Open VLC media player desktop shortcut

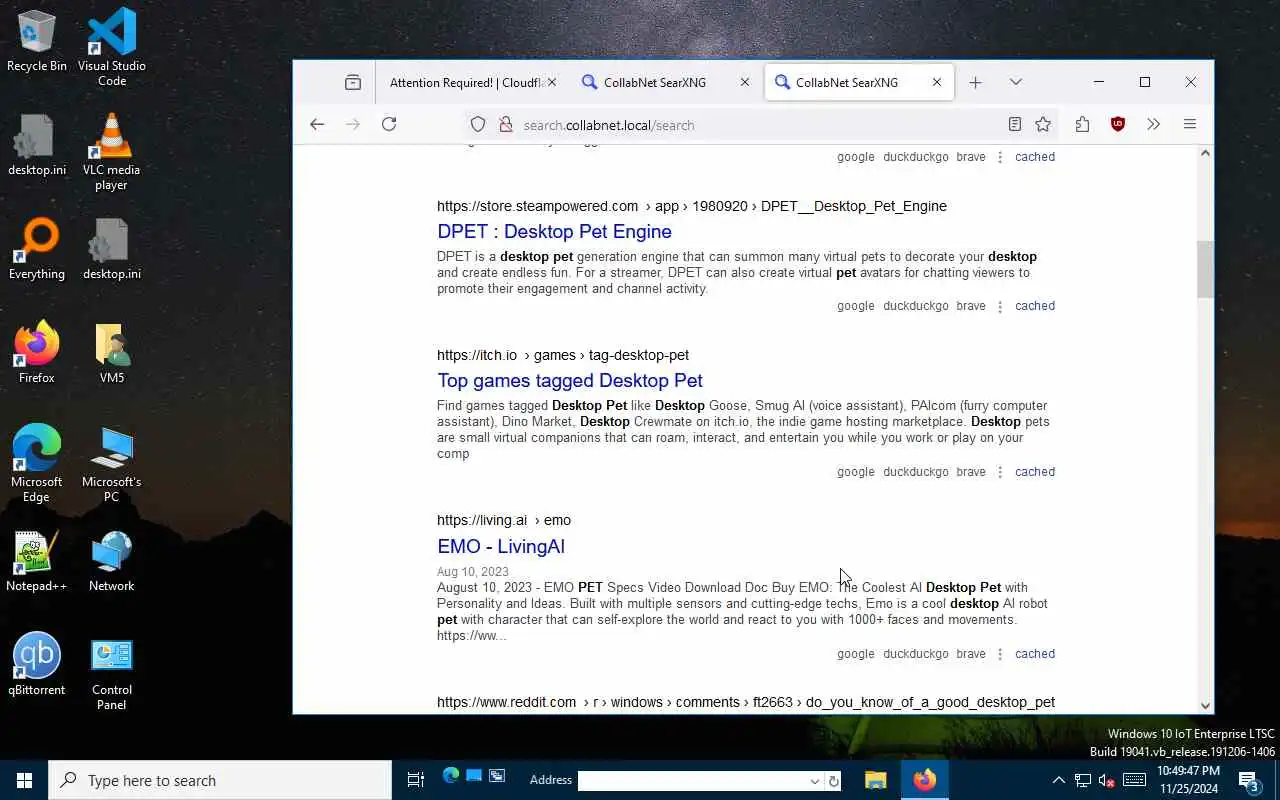111,151
